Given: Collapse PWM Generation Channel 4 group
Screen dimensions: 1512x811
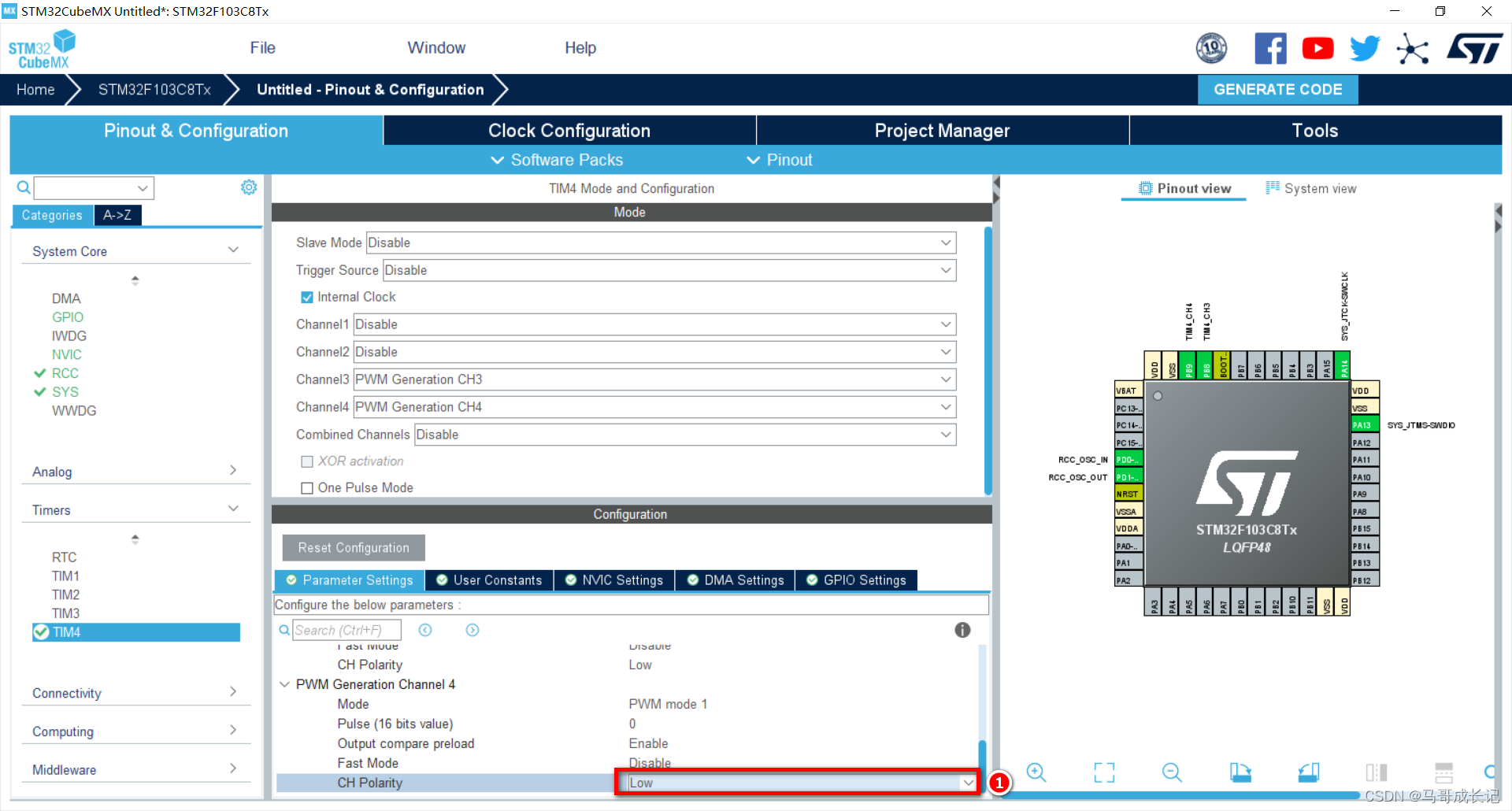Looking at the screenshot, I should pyautogui.click(x=284, y=684).
